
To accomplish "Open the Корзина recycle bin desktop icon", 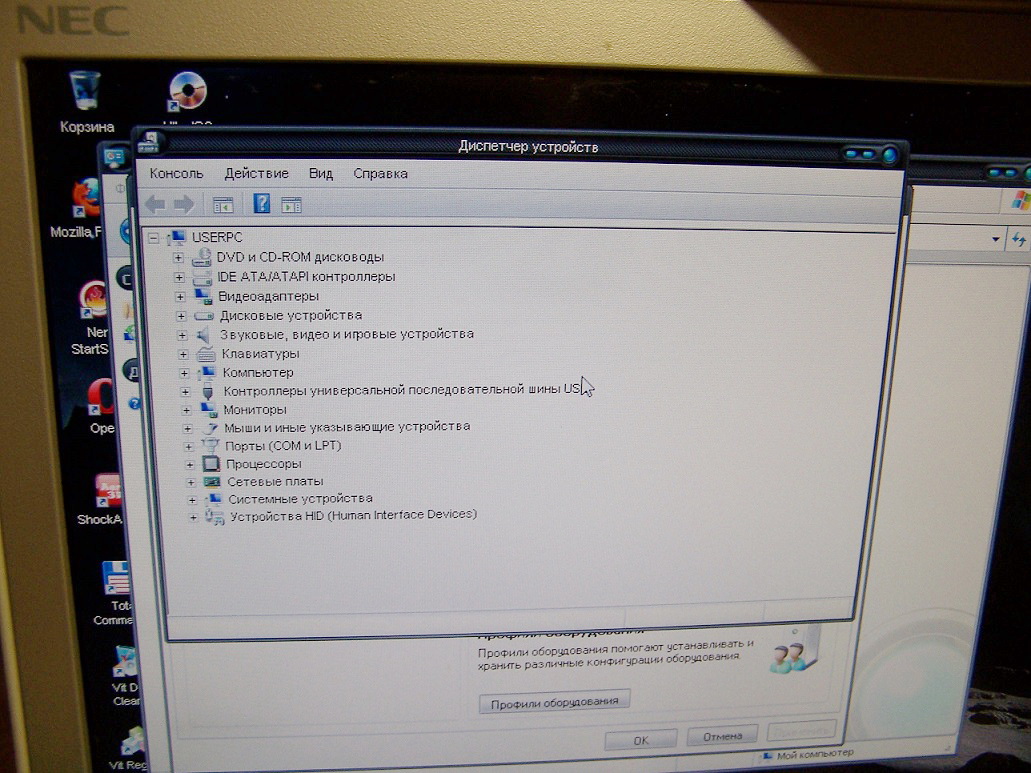I will click(x=85, y=93).
